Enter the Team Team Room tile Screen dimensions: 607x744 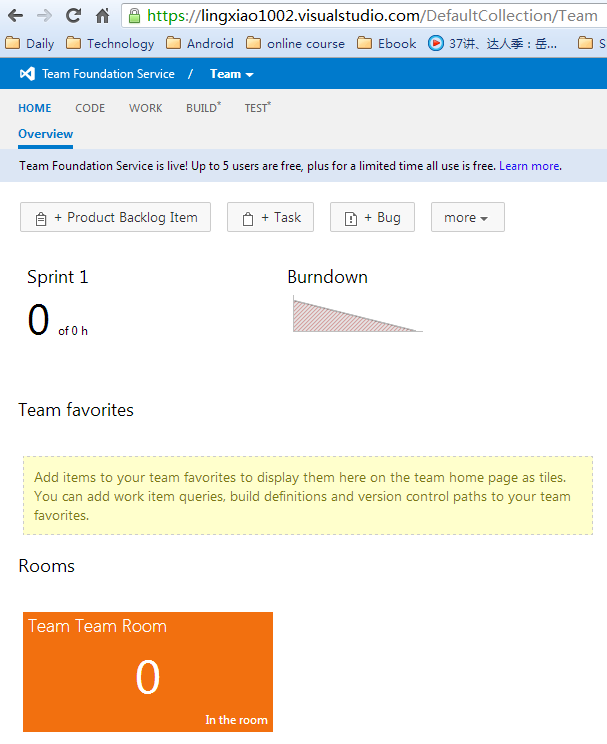147,671
